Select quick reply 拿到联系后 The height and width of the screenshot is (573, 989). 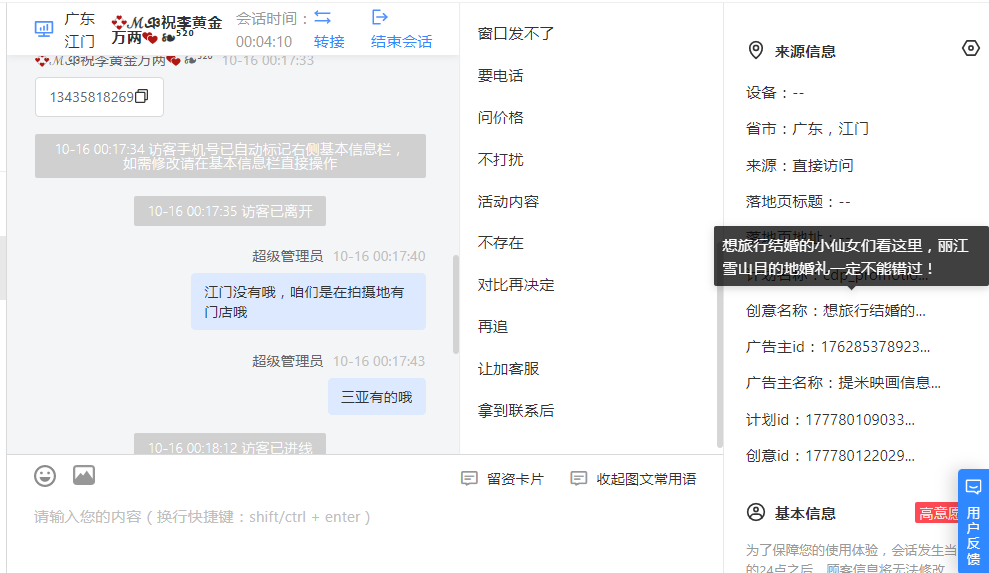pos(516,411)
